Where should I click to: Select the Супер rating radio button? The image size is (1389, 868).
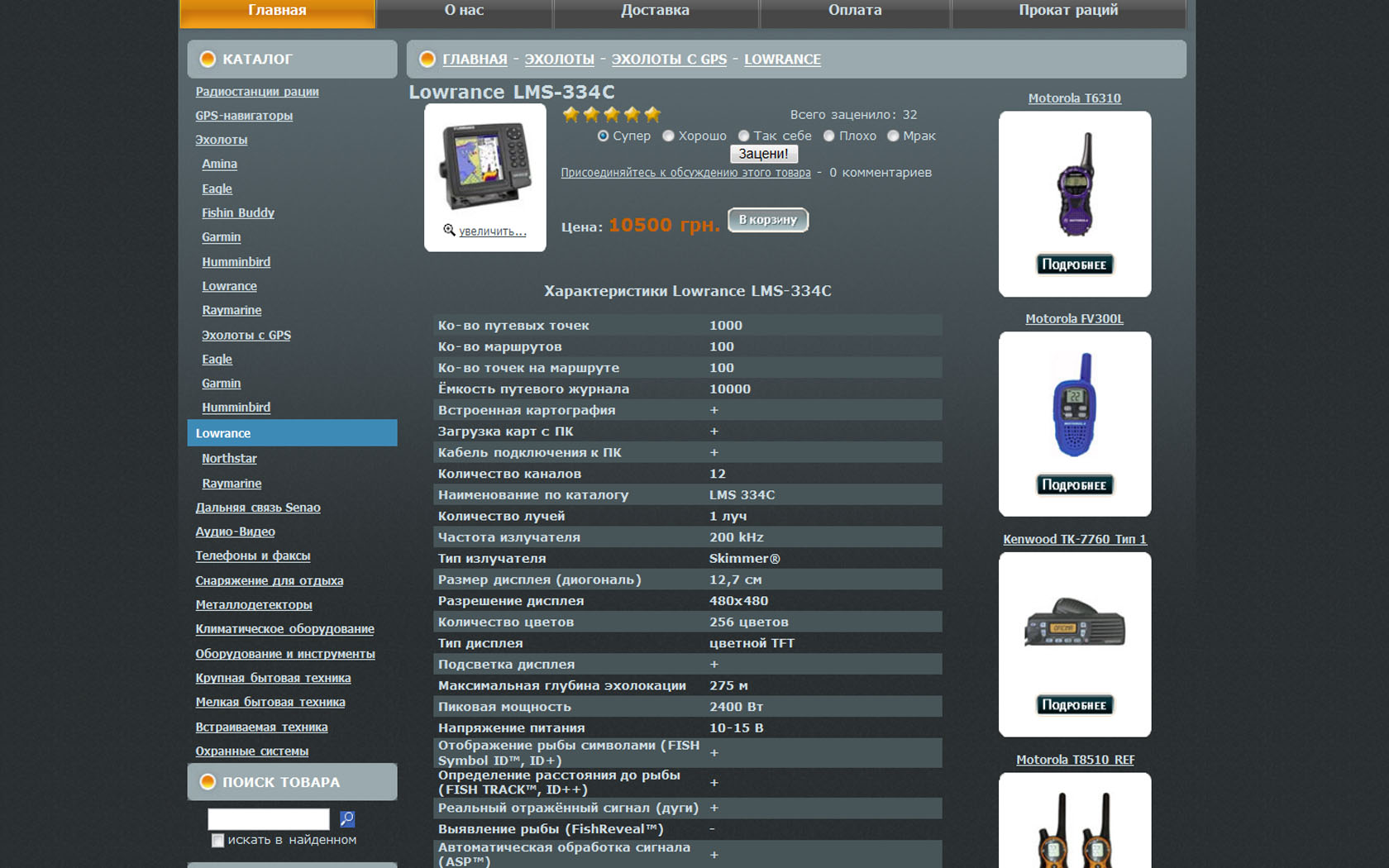click(603, 136)
